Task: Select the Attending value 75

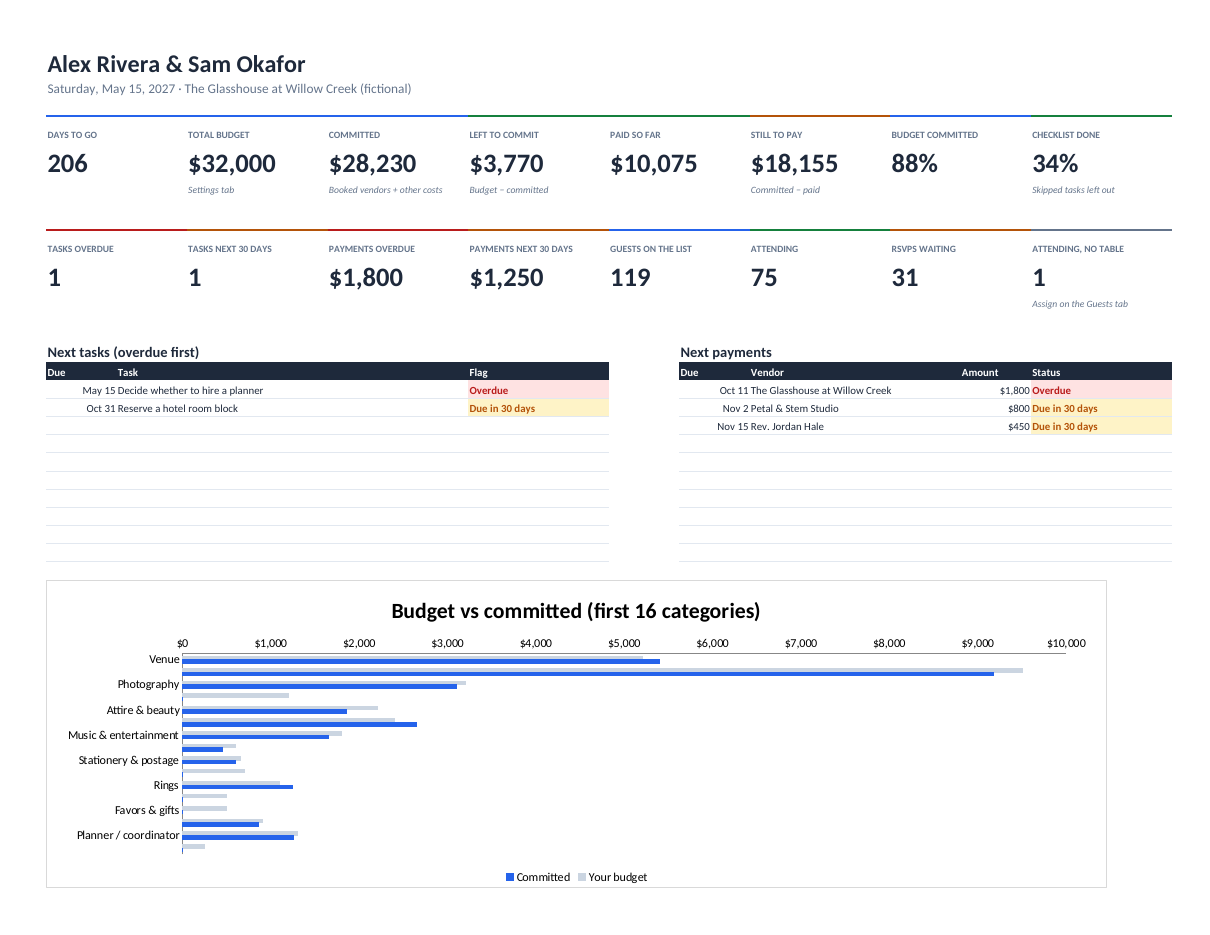Action: coord(764,278)
